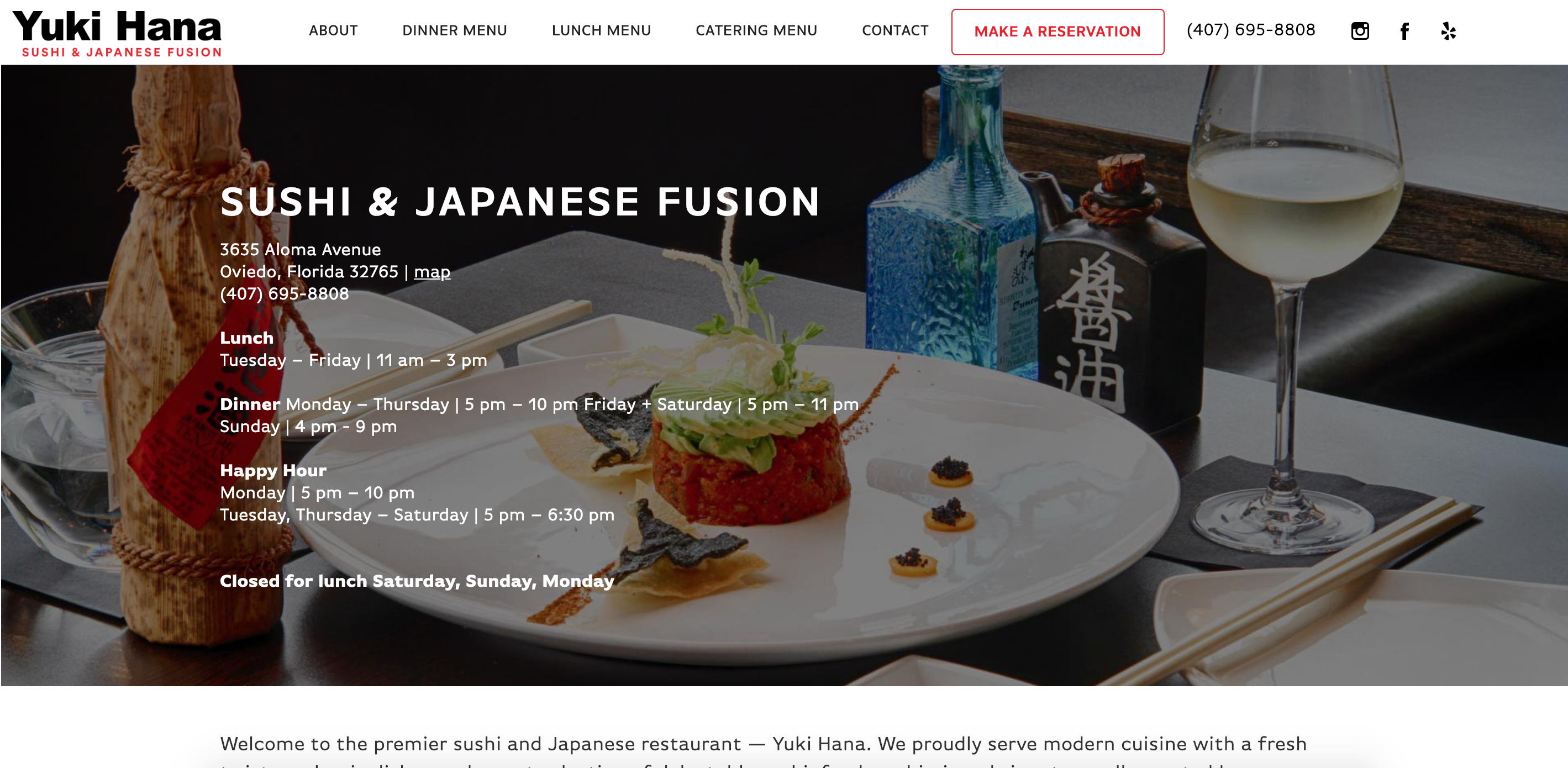This screenshot has width=1568, height=768.
Task: Go to the Lunch Menu page
Action: pos(601,30)
